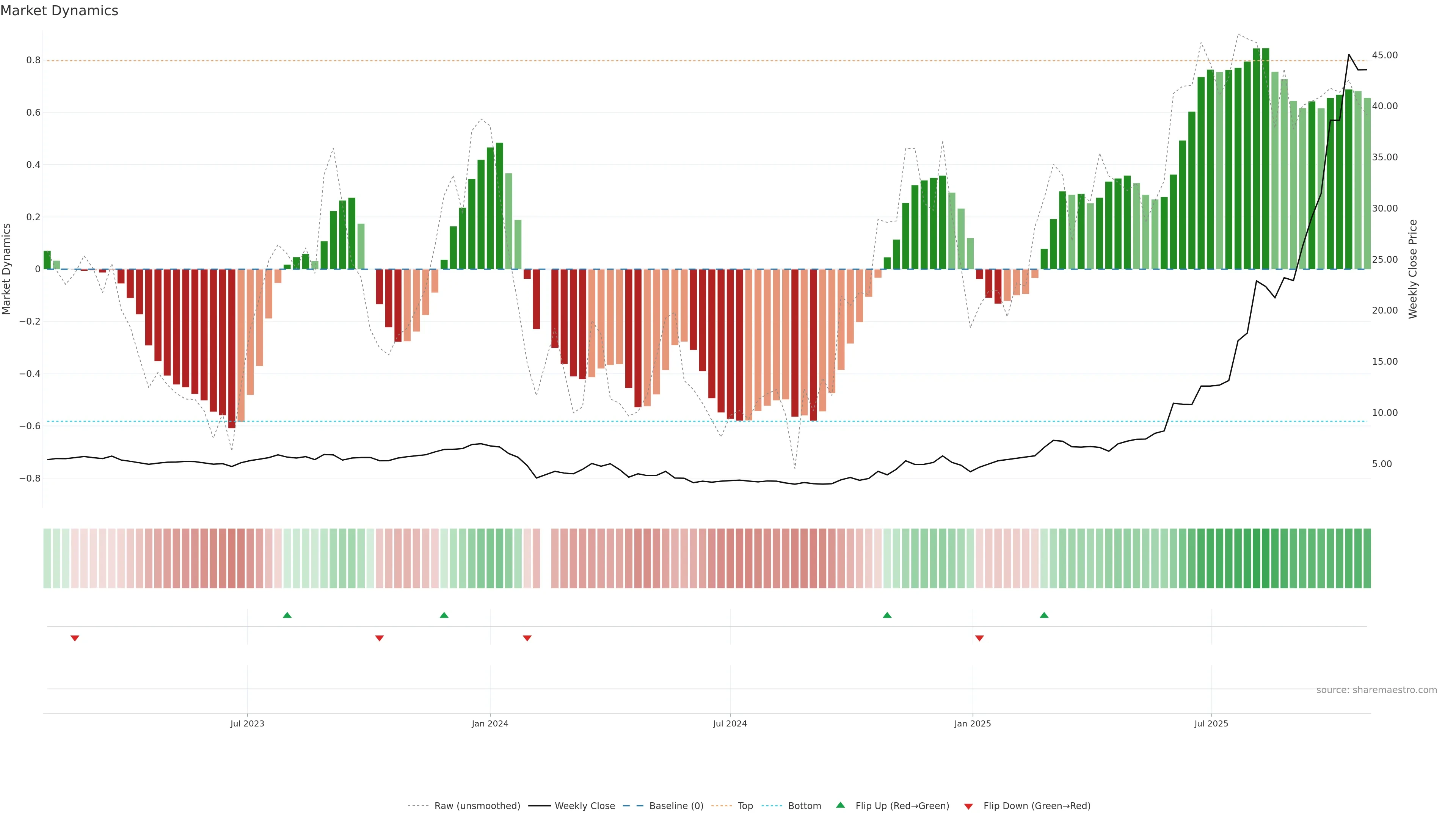Click the 45.00 price axis tick label

(x=1384, y=55)
